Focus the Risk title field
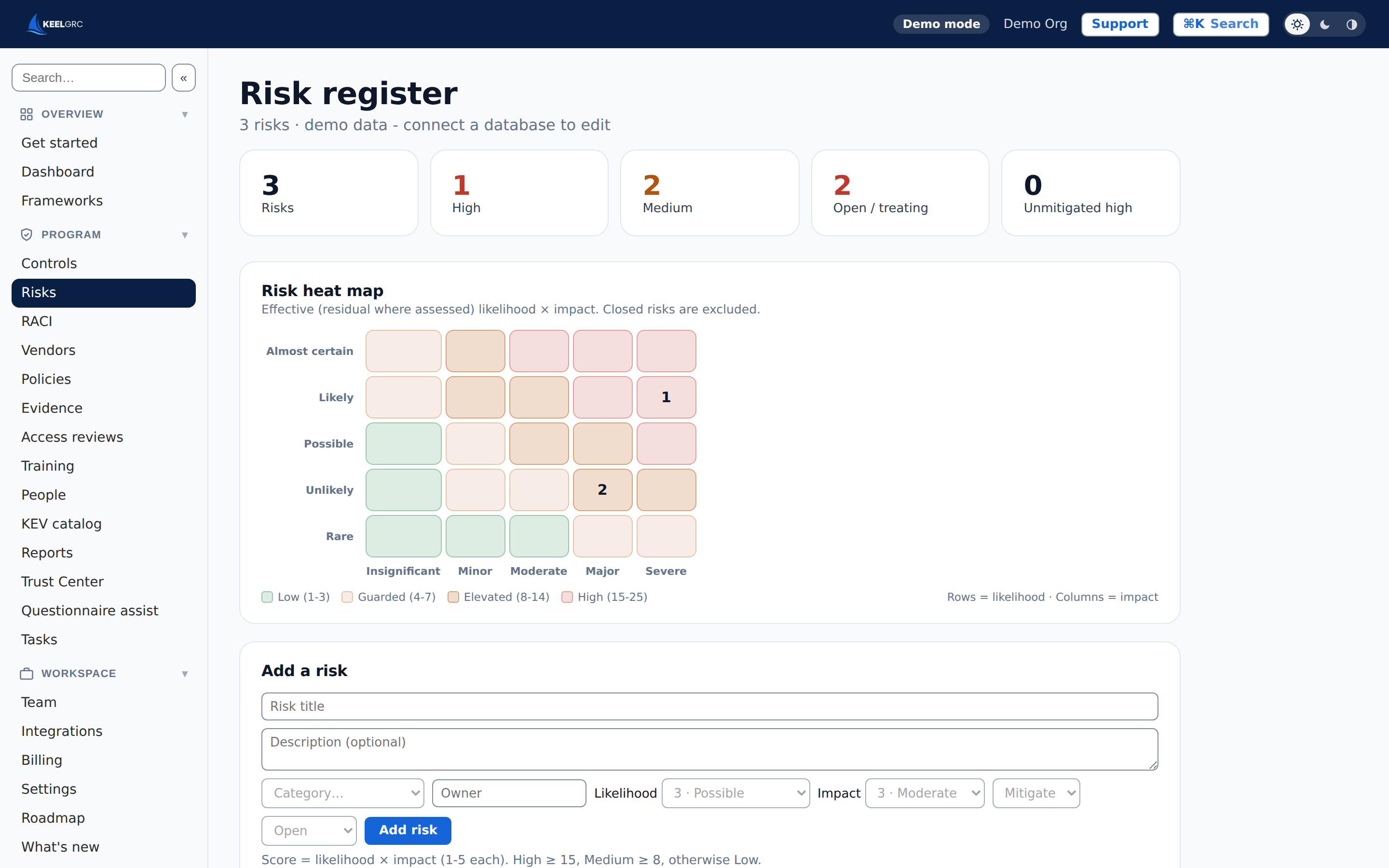Image resolution: width=1389 pixels, height=868 pixels. 709,706
